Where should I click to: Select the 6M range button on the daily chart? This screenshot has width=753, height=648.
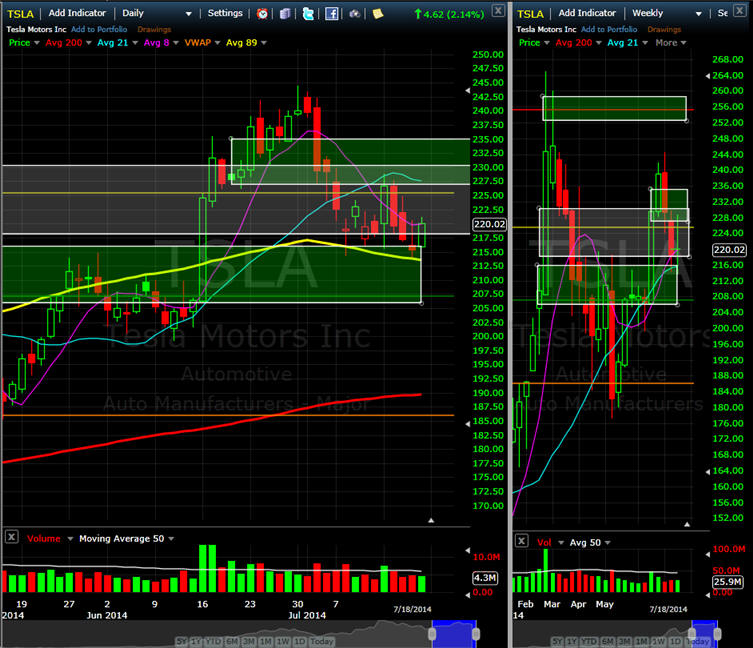pos(232,641)
